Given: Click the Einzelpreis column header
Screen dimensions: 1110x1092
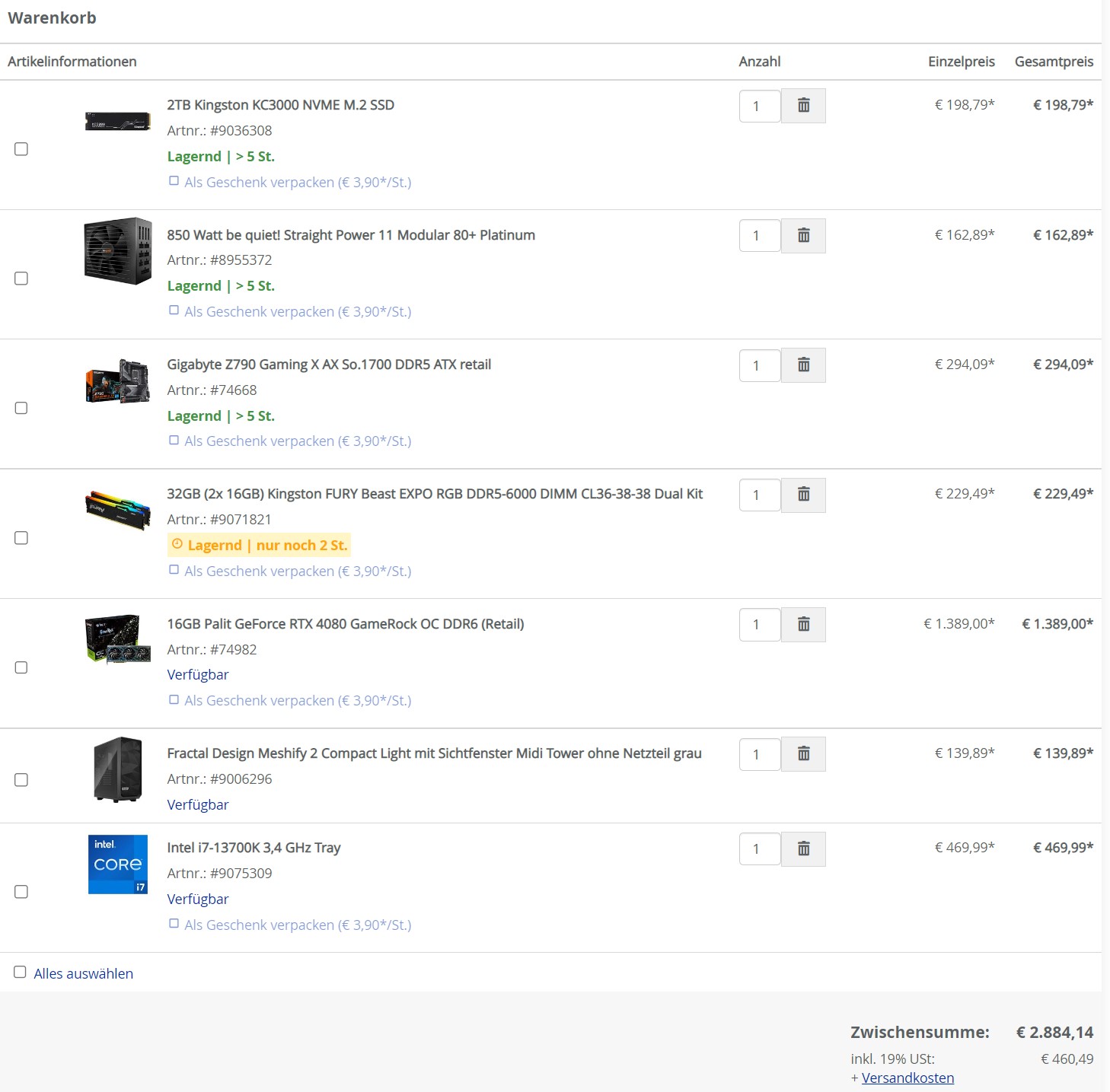Looking at the screenshot, I should click(x=961, y=62).
